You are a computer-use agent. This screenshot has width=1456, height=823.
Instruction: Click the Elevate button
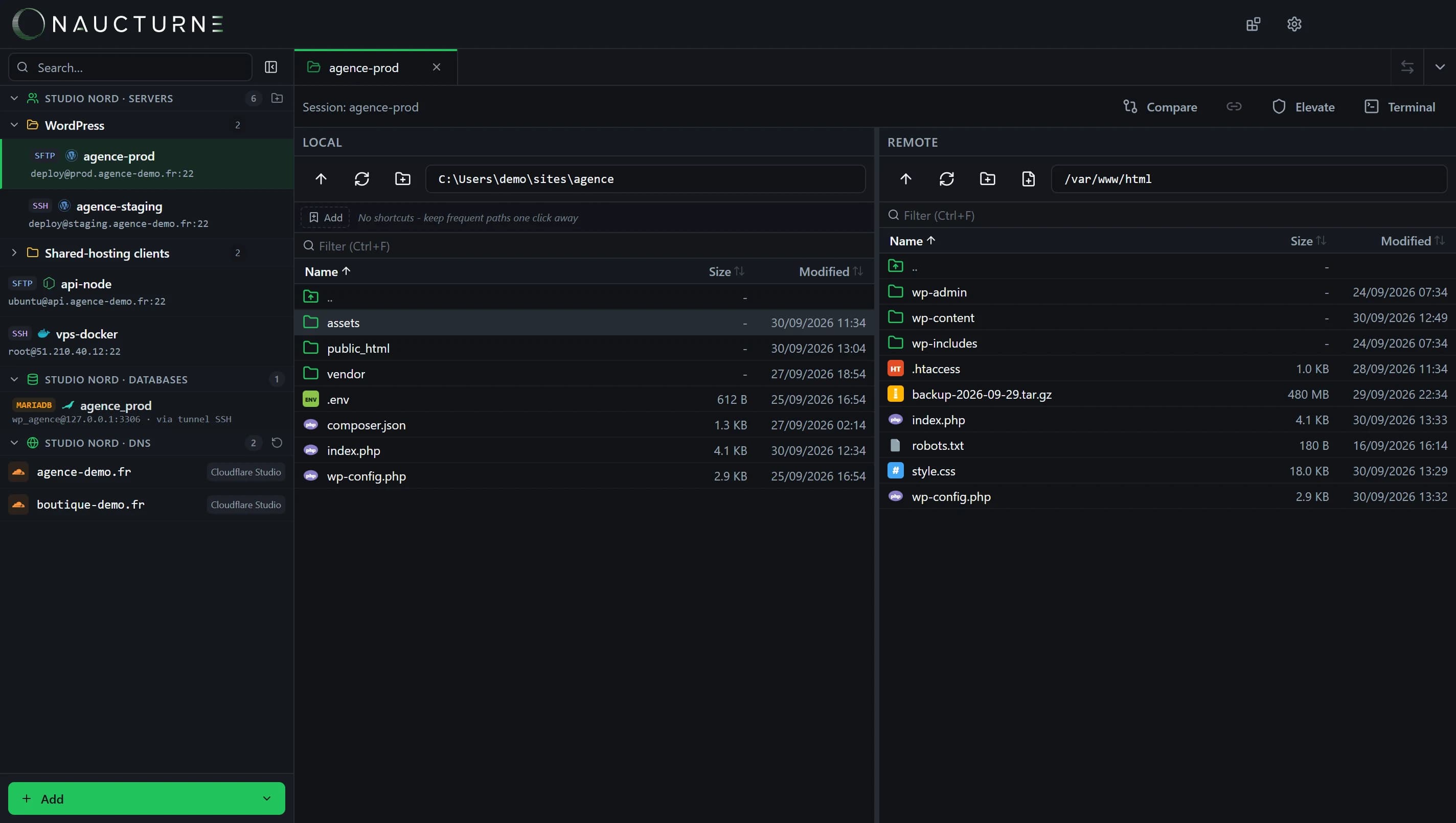coord(1303,107)
